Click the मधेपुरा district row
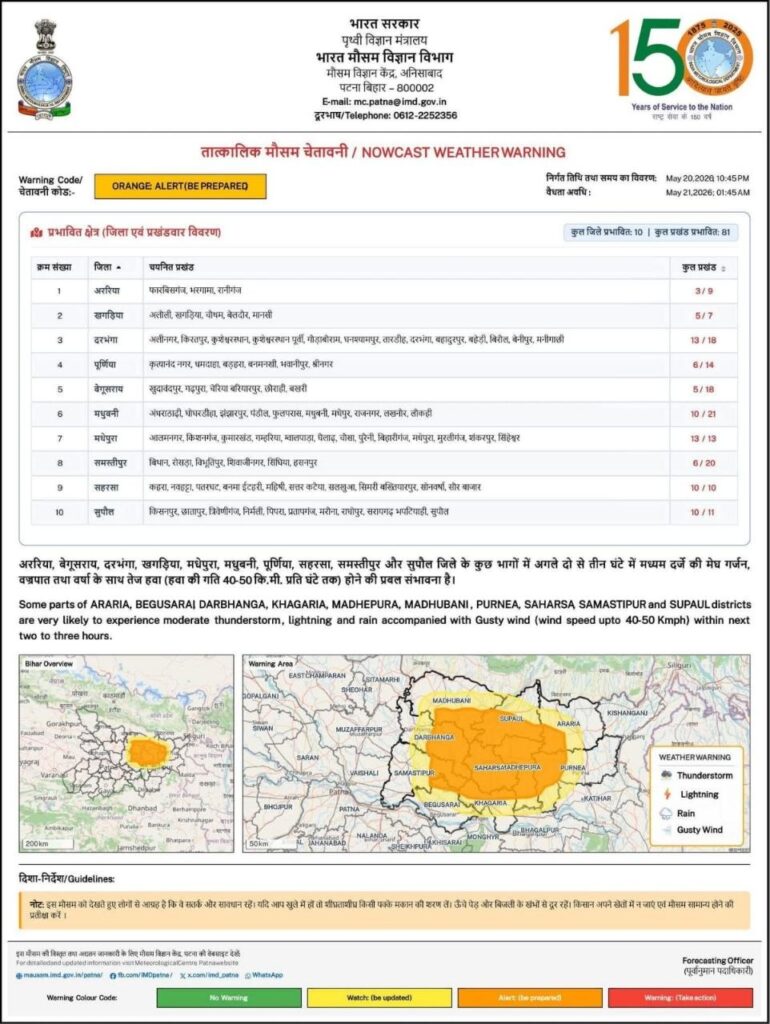This screenshot has width=770, height=1024. click(x=385, y=438)
